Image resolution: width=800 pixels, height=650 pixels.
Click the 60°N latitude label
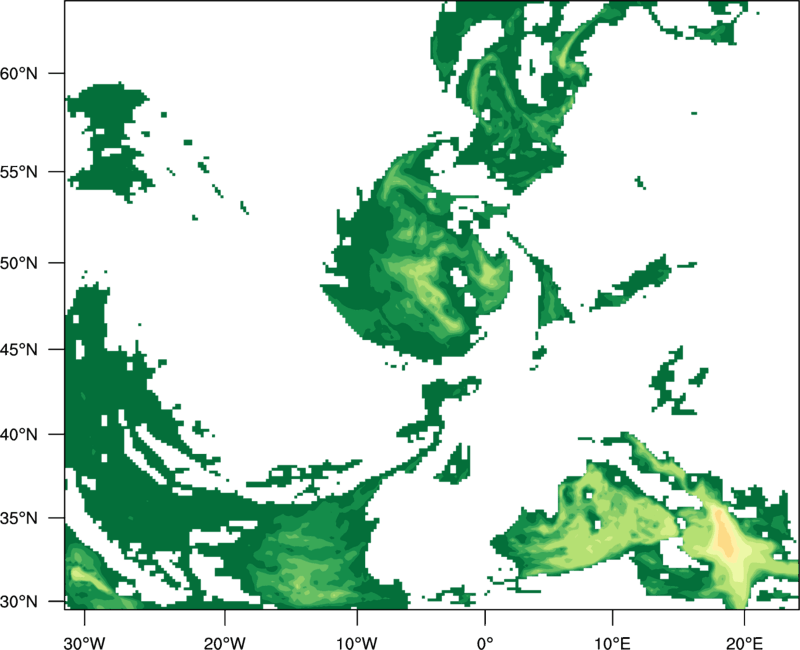[x=19, y=73]
